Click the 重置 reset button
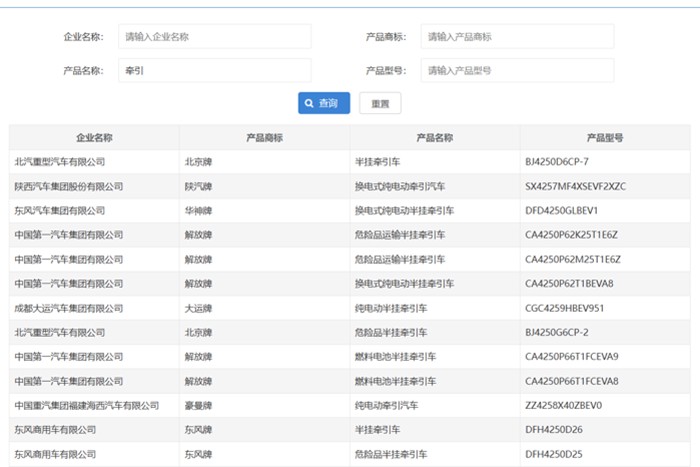This screenshot has width=700, height=467. (380, 103)
